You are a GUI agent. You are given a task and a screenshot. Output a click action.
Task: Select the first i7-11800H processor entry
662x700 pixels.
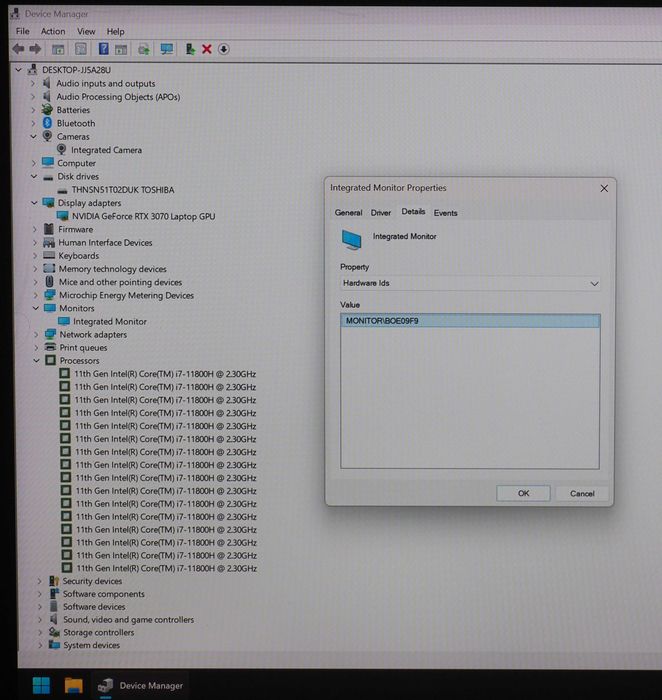(x=165, y=374)
